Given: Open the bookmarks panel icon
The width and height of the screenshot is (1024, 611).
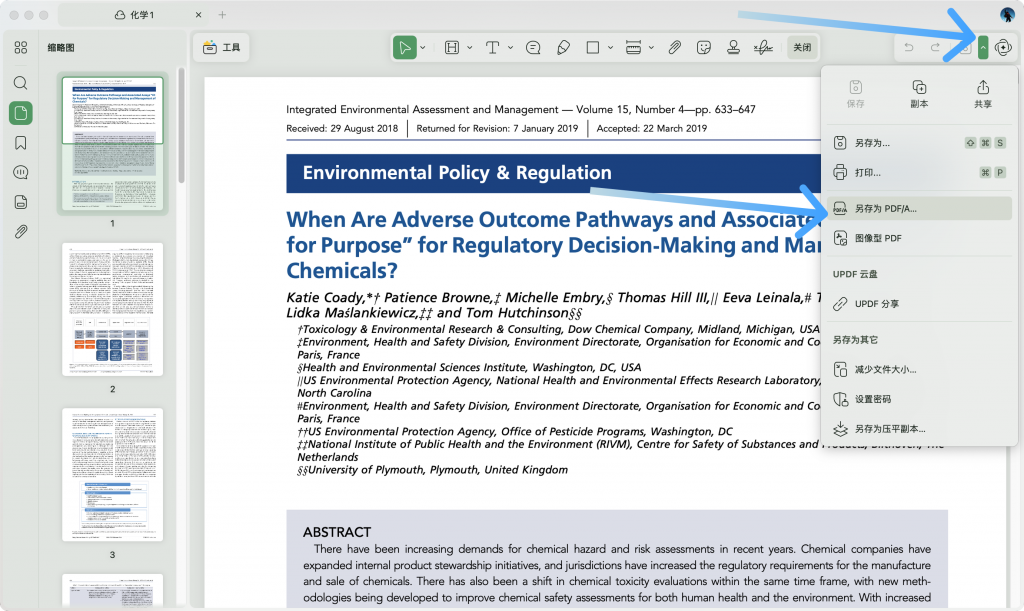Looking at the screenshot, I should pyautogui.click(x=21, y=143).
